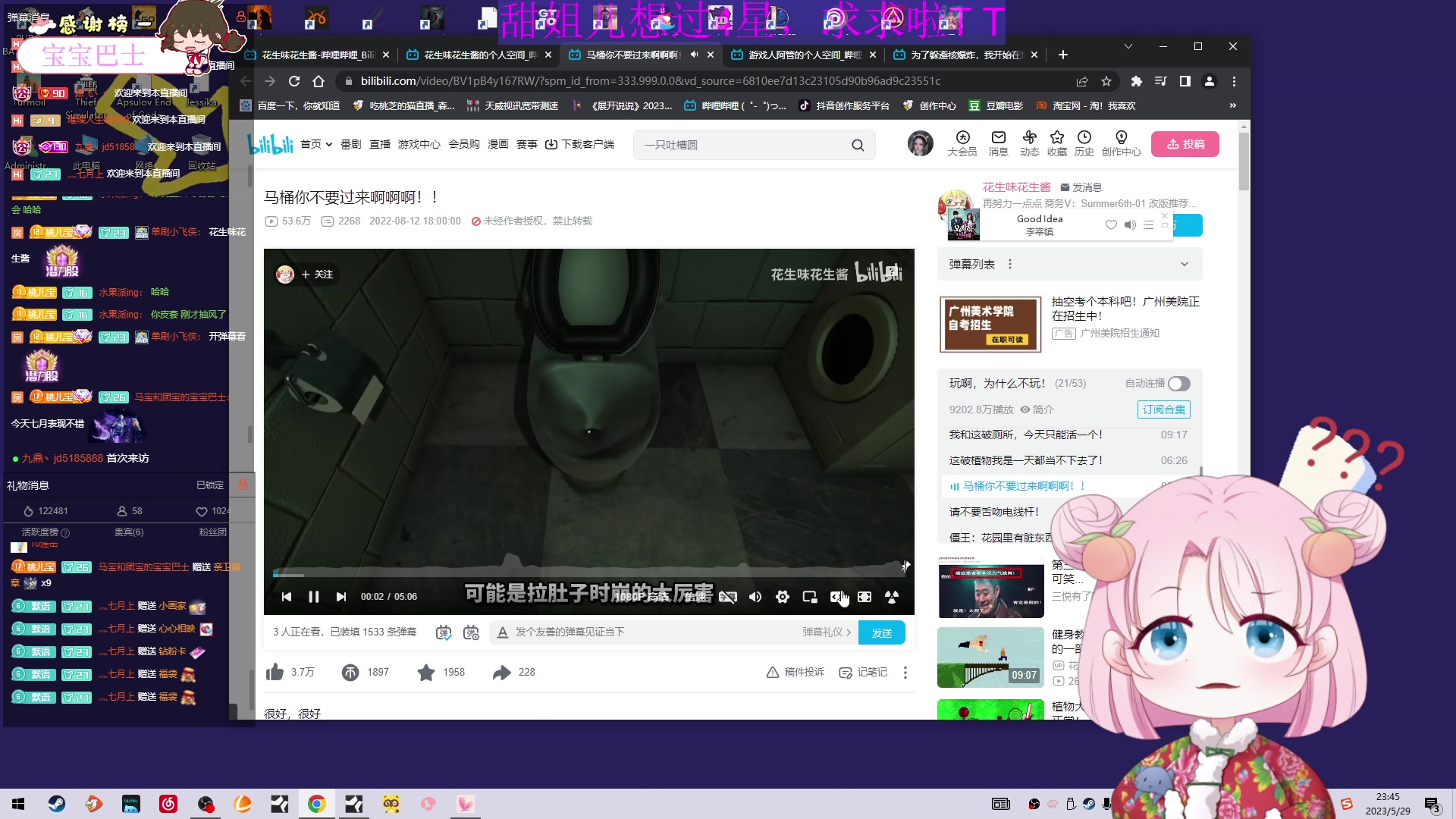
Task: Add video to favorites with star
Action: (x=426, y=672)
